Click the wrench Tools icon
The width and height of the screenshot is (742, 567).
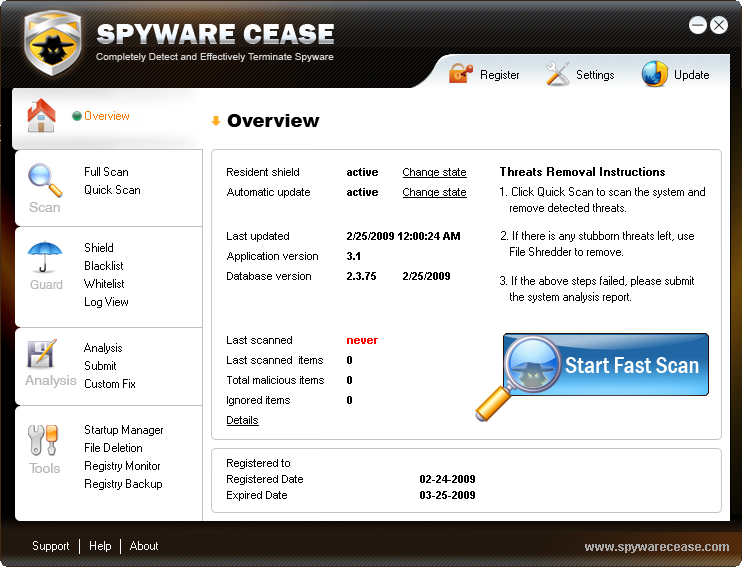[x=44, y=440]
